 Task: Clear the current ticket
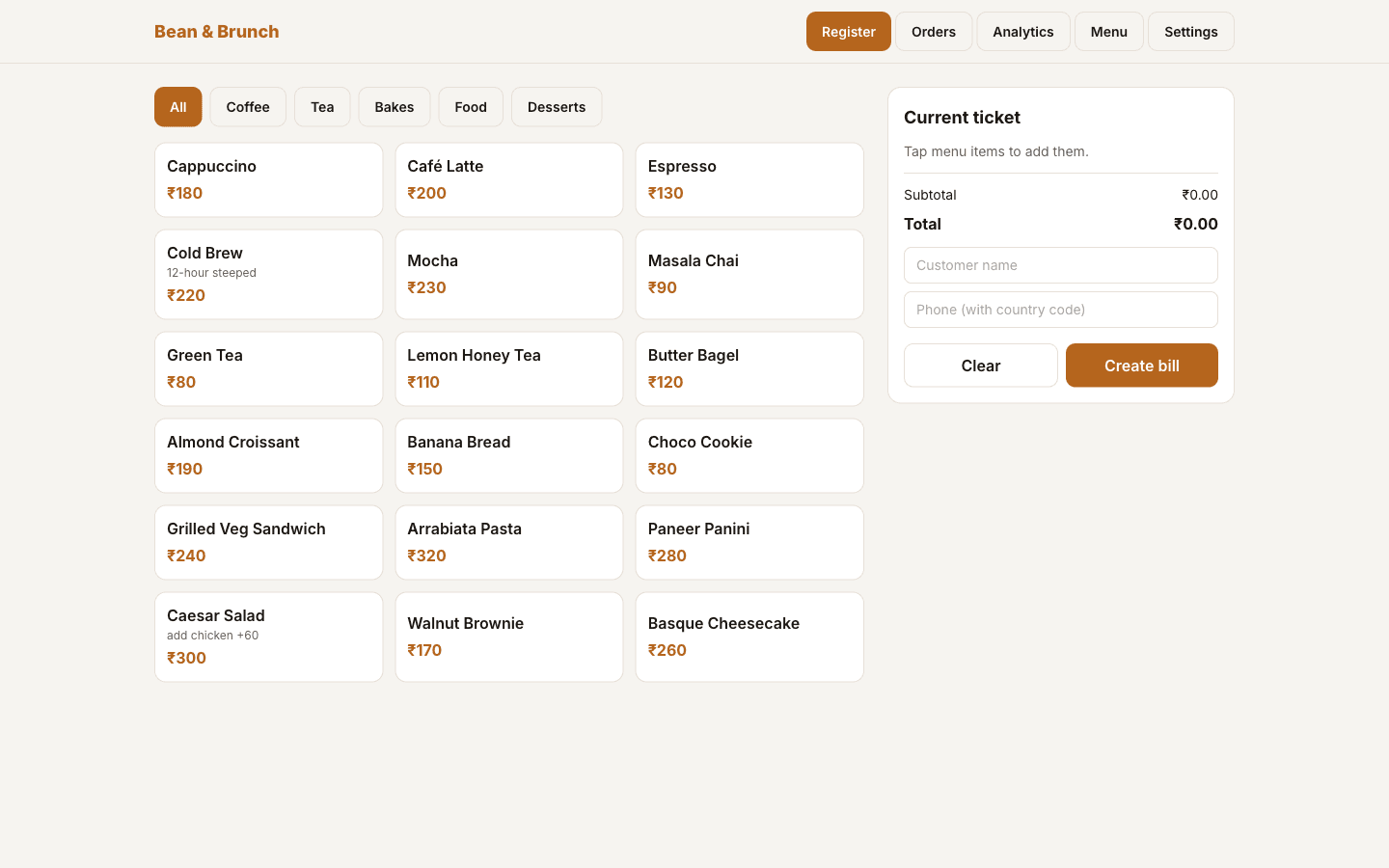981,366
